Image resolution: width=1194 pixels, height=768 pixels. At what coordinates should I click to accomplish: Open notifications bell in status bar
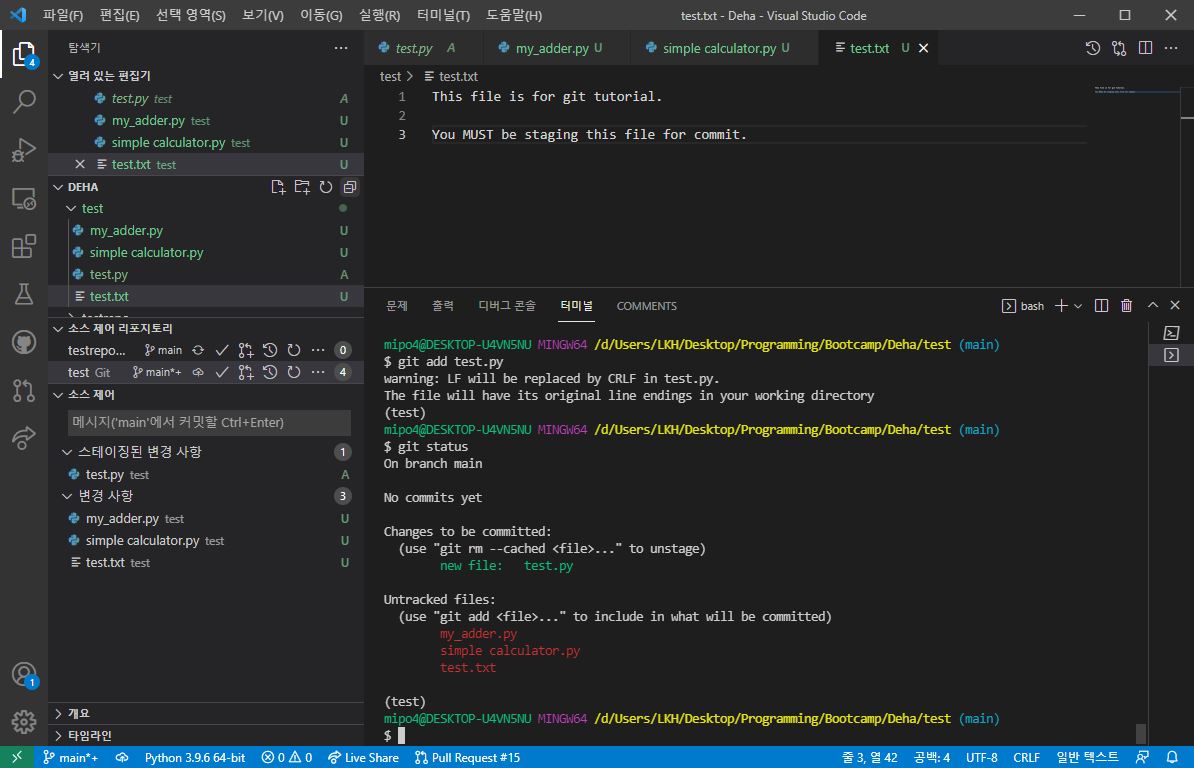pos(1173,757)
